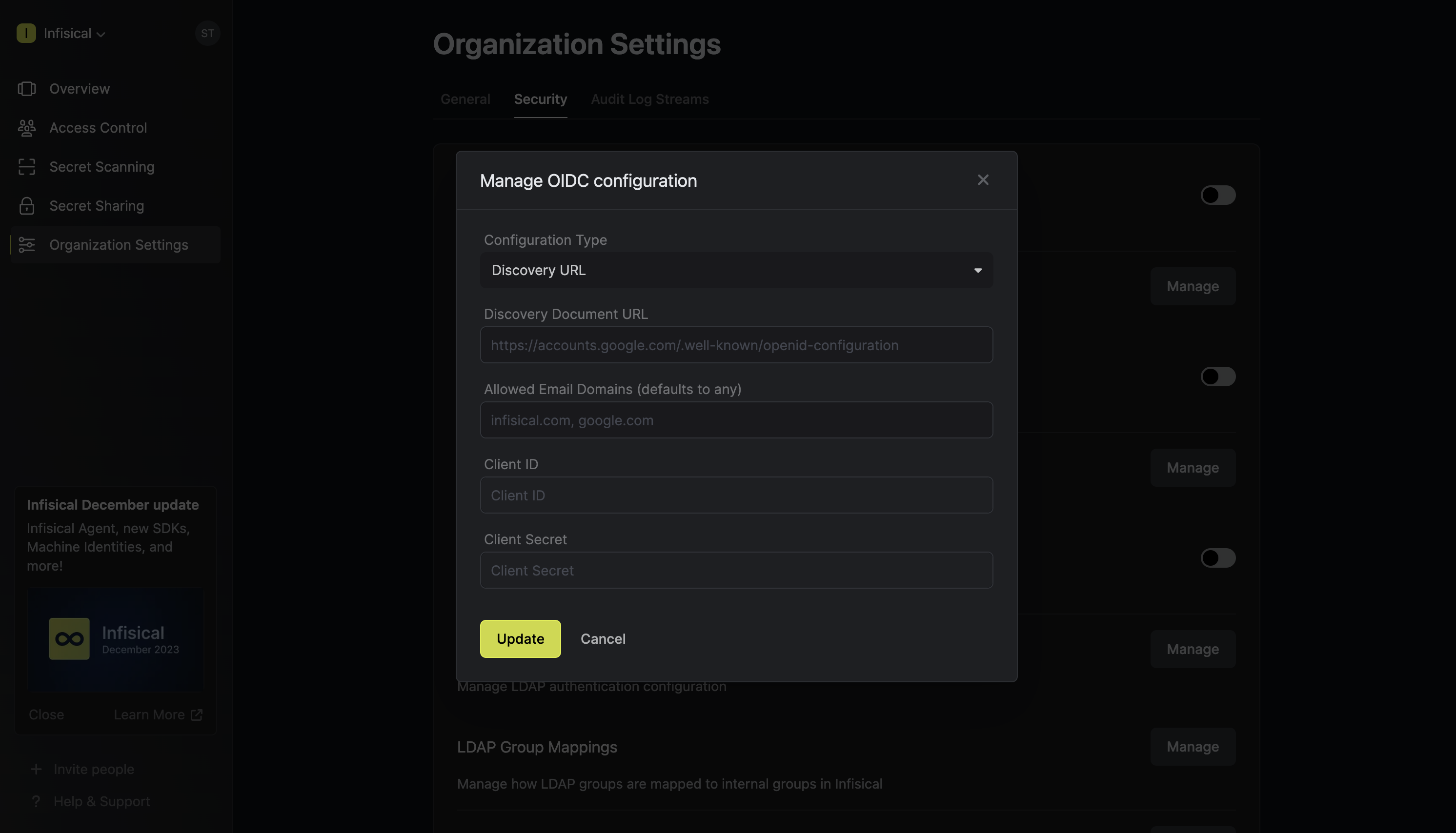This screenshot has width=1456, height=833.
Task: Click the Secret Scanning scan icon
Action: (27, 166)
